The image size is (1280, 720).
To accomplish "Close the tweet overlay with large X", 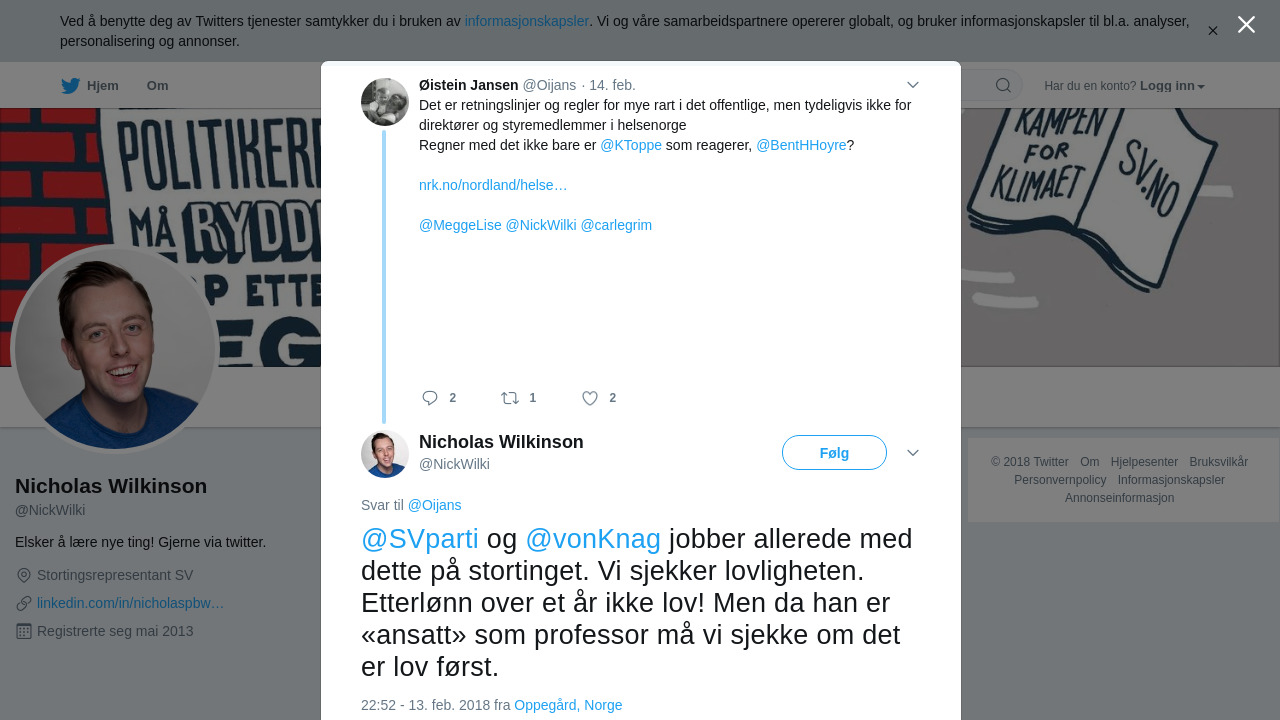I will (x=1246, y=25).
